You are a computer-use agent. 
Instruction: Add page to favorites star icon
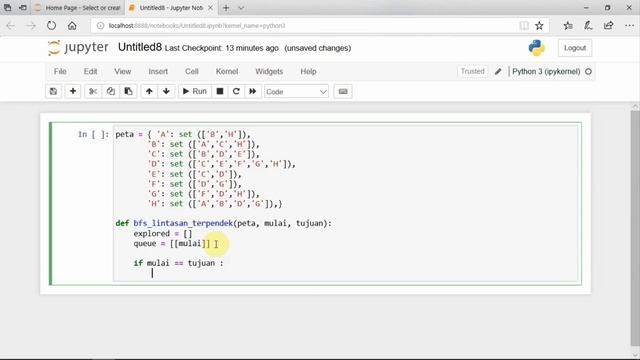point(539,26)
